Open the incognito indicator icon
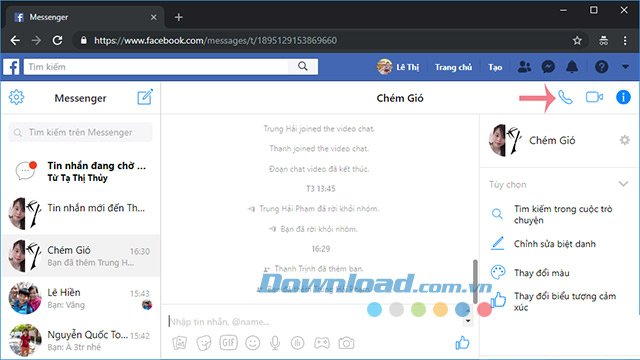 (603, 40)
